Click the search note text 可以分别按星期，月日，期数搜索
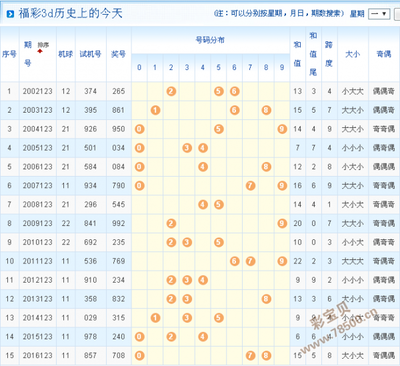 pos(286,14)
